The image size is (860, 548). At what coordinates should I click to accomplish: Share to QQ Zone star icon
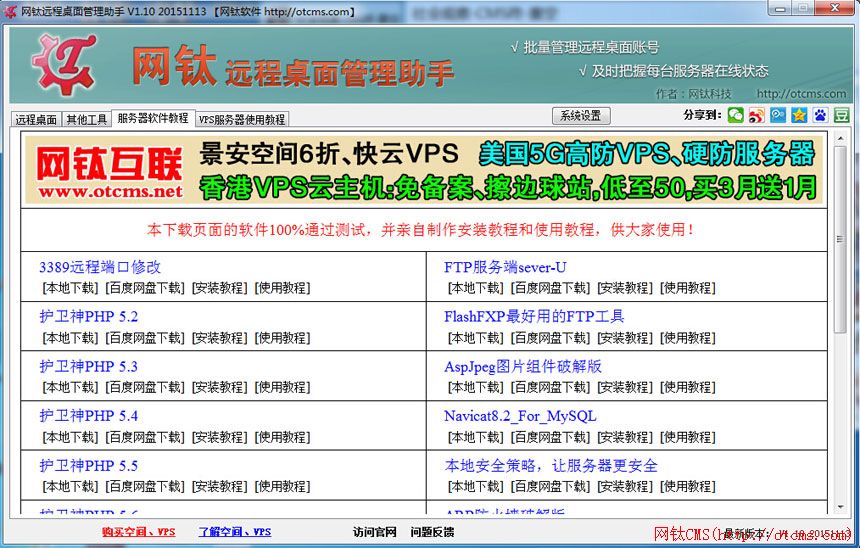[x=799, y=115]
